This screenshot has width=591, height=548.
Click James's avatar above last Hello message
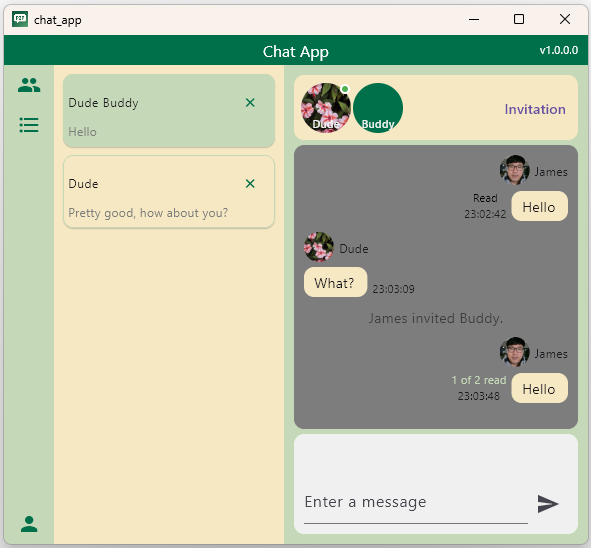514,352
